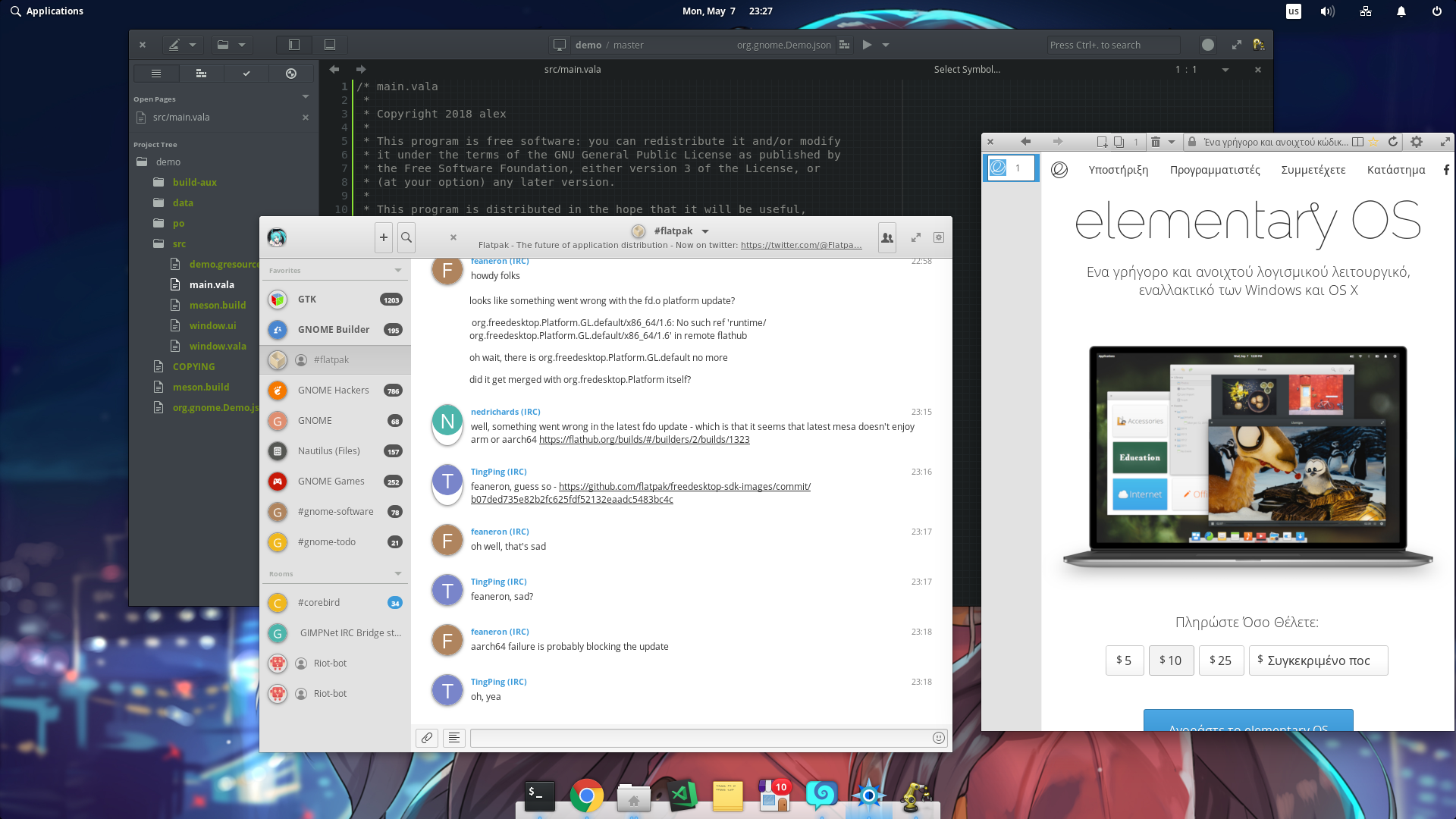Click attach file paperclip icon
1456x819 pixels.
coord(427,738)
